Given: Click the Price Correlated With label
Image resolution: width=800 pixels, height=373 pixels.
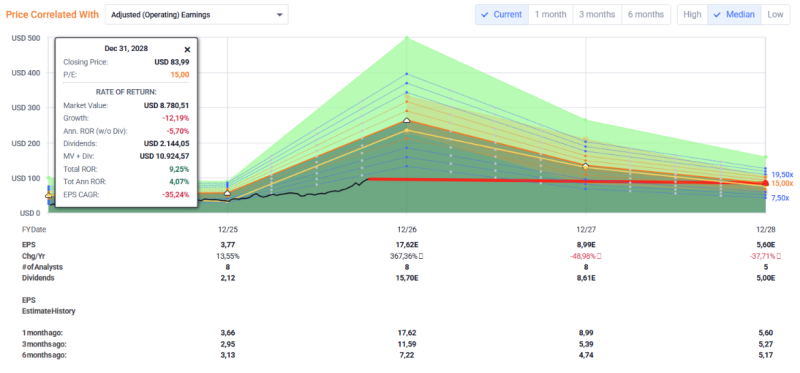Looking at the screenshot, I should point(53,14).
